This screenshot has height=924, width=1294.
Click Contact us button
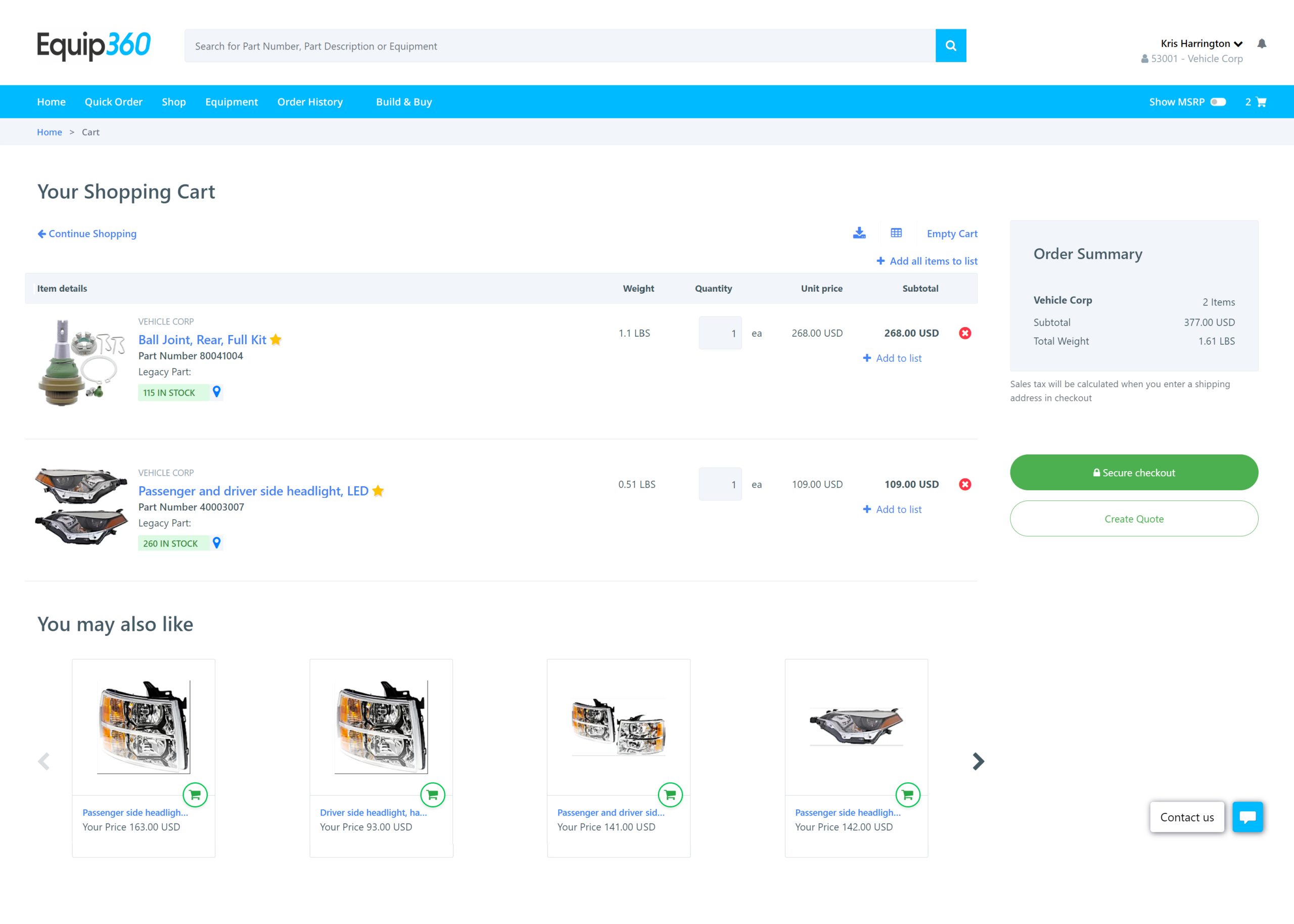click(1186, 817)
